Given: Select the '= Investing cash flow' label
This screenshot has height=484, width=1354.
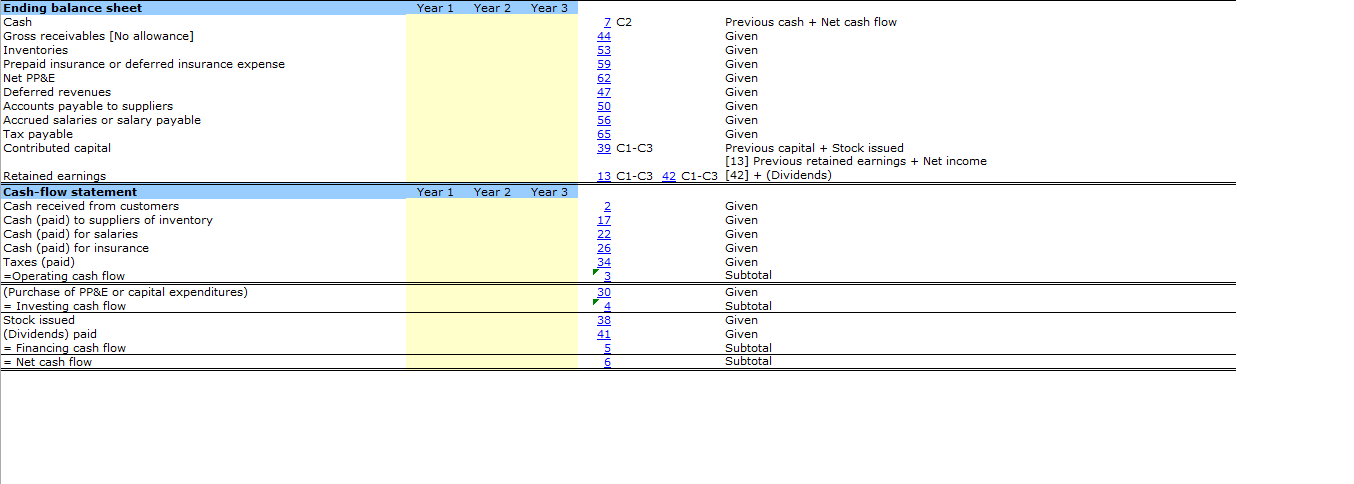Looking at the screenshot, I should click(x=65, y=306).
